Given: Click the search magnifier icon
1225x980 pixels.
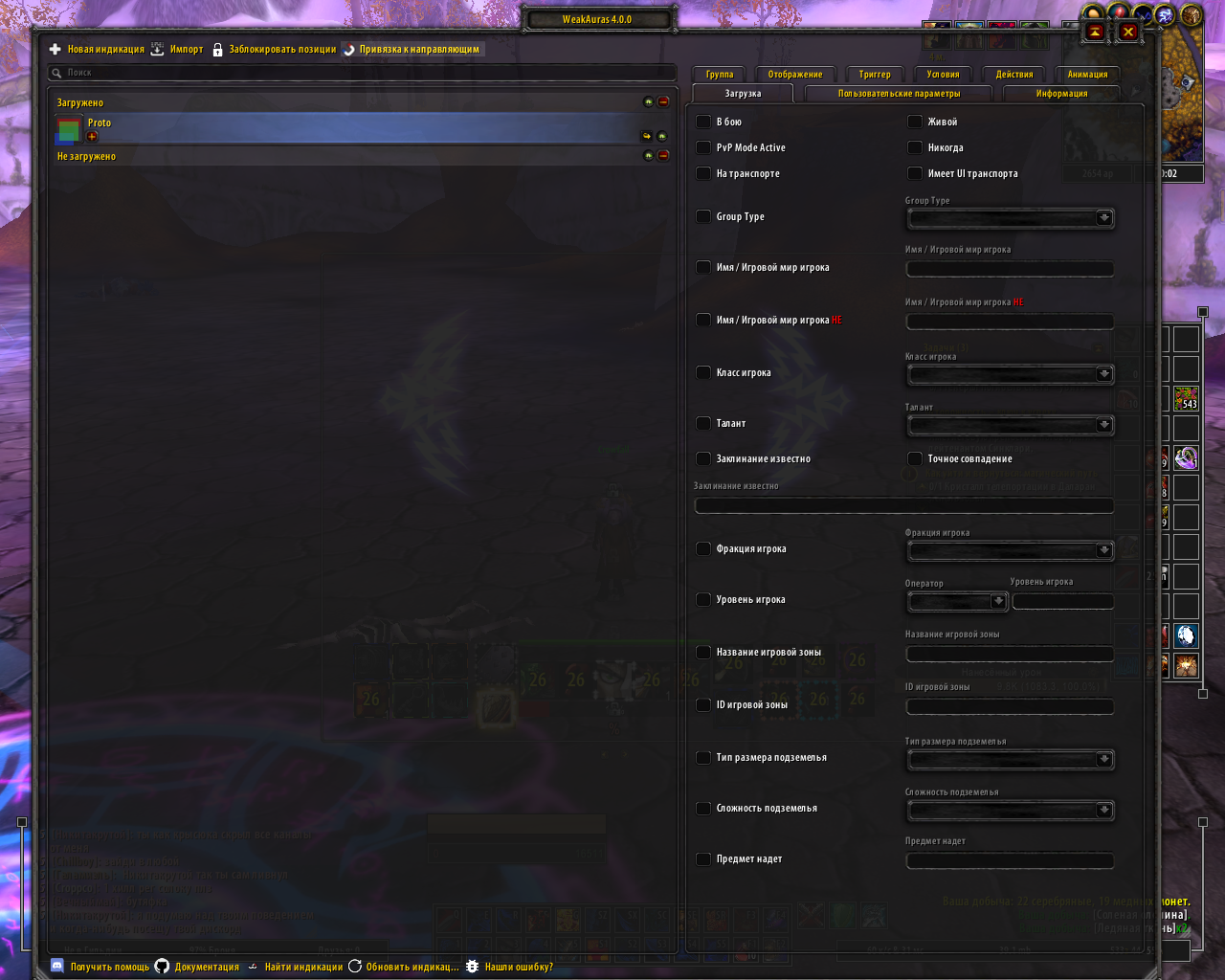Looking at the screenshot, I should click(57, 73).
